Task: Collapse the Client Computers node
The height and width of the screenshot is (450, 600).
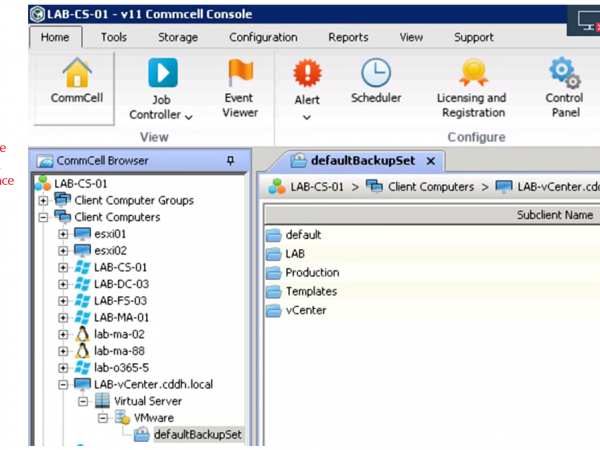Action: click(43, 217)
